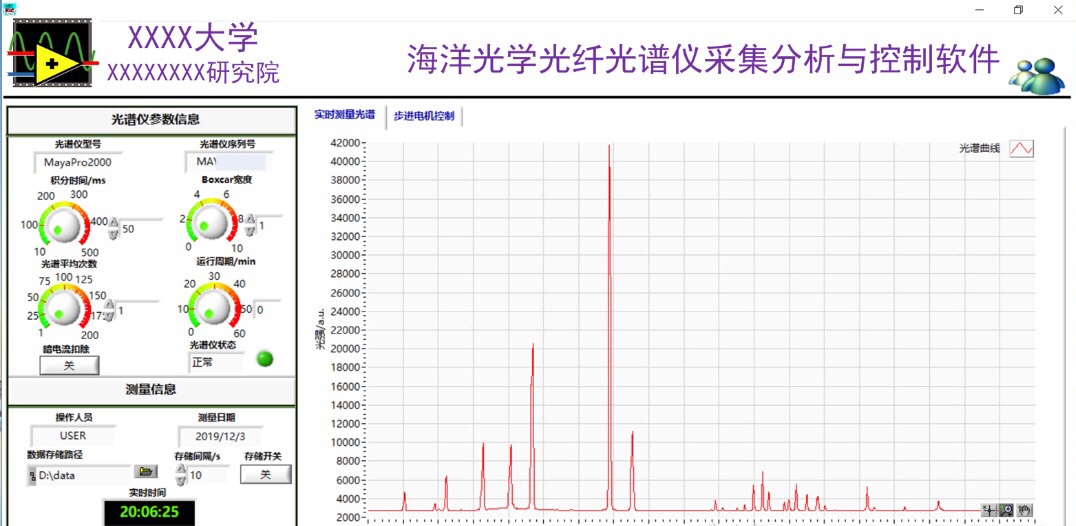This screenshot has width=1076, height=526.
Task: Click the app icon in the title bar
Action: 10,10
